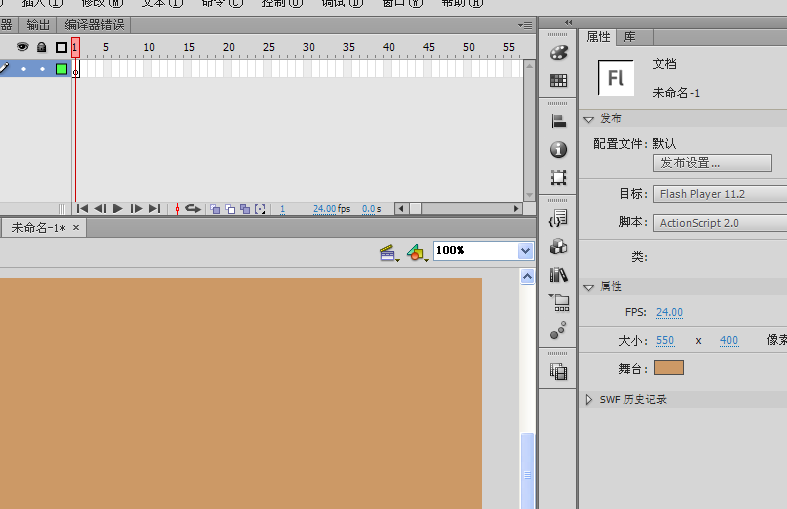Click the 舞台 background color swatch
This screenshot has width=787, height=509.
click(669, 368)
